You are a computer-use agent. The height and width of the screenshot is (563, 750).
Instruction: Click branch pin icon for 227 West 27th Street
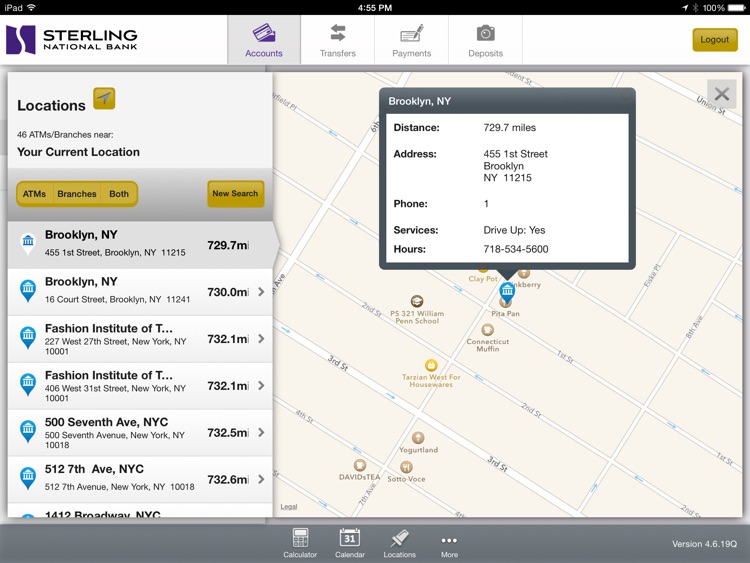point(28,337)
